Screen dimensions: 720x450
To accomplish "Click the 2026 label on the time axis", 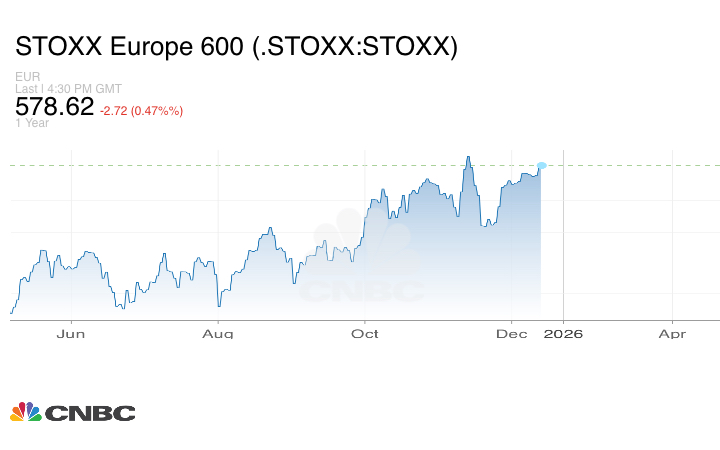I will 564,334.
